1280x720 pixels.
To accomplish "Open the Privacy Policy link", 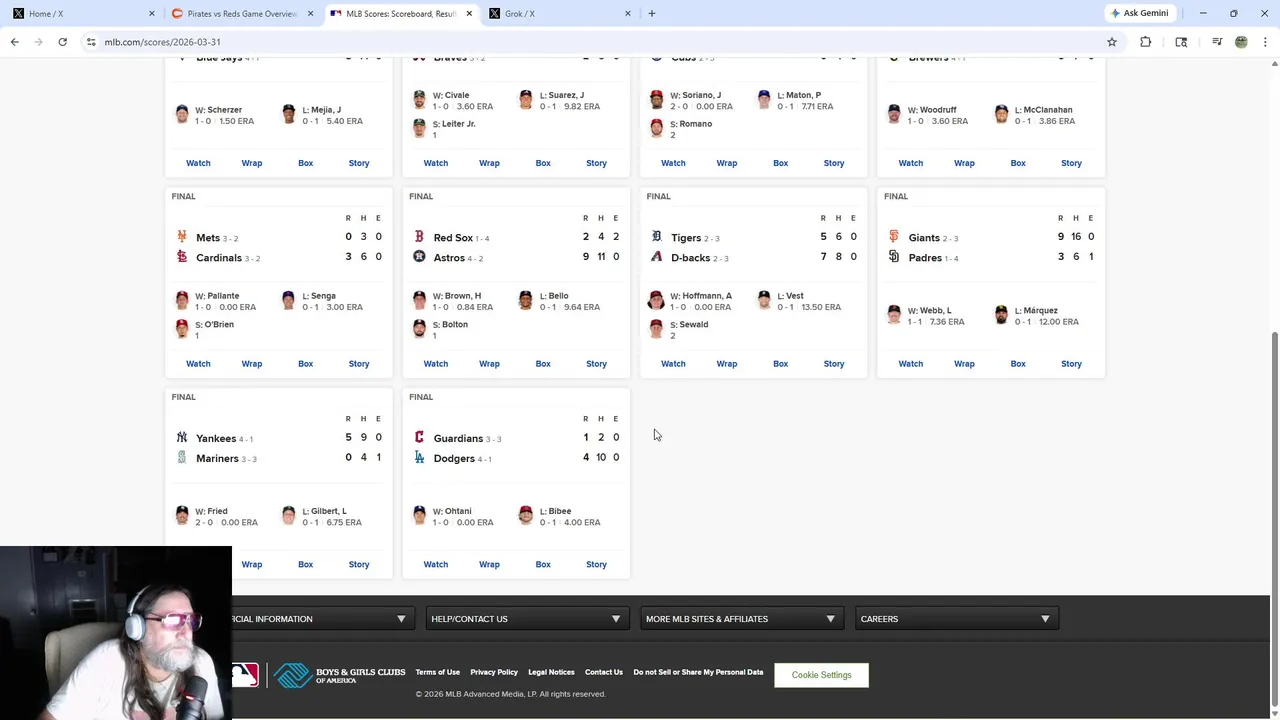I will click(x=494, y=672).
